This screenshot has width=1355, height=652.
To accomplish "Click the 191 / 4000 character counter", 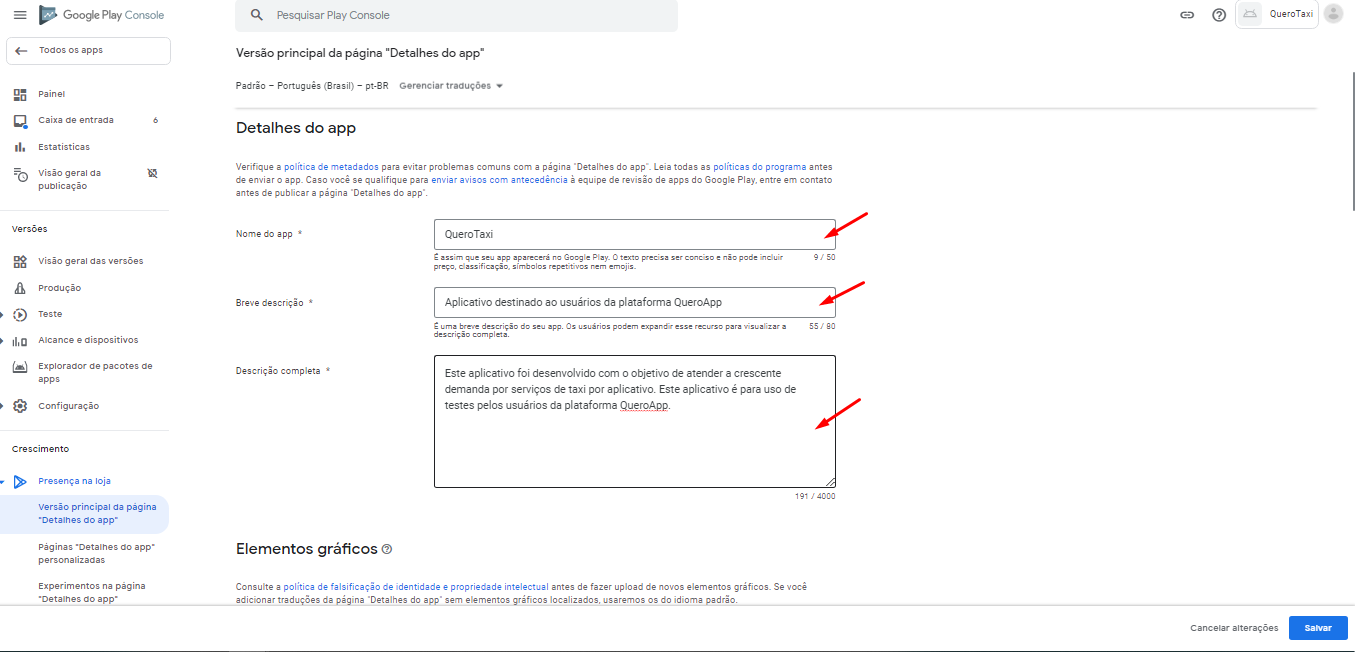I will tap(814, 496).
